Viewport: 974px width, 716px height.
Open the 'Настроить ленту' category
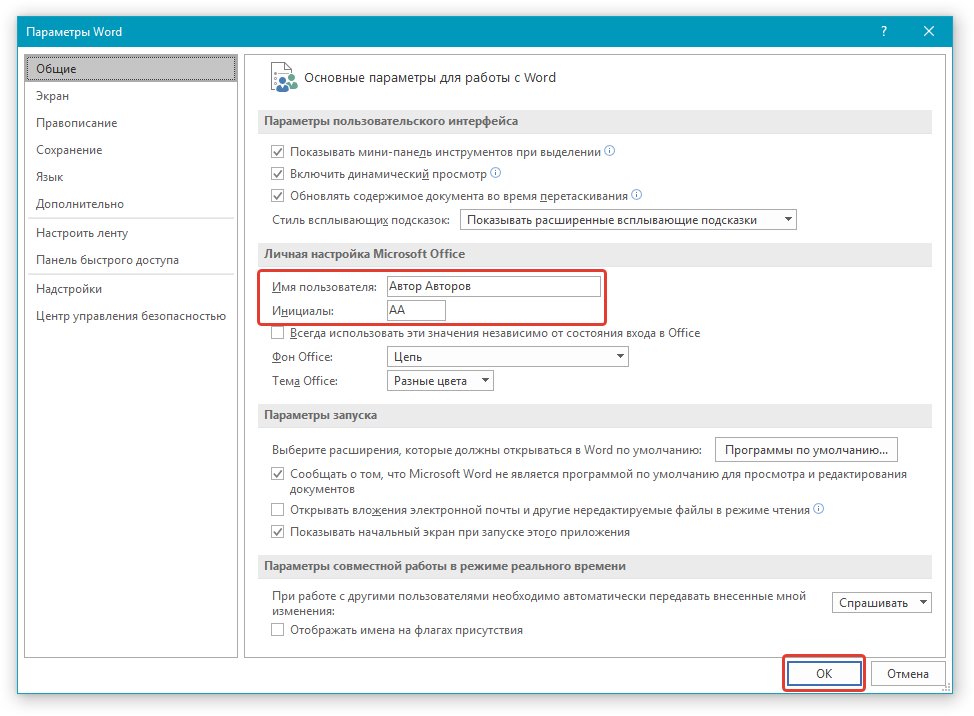tap(82, 233)
